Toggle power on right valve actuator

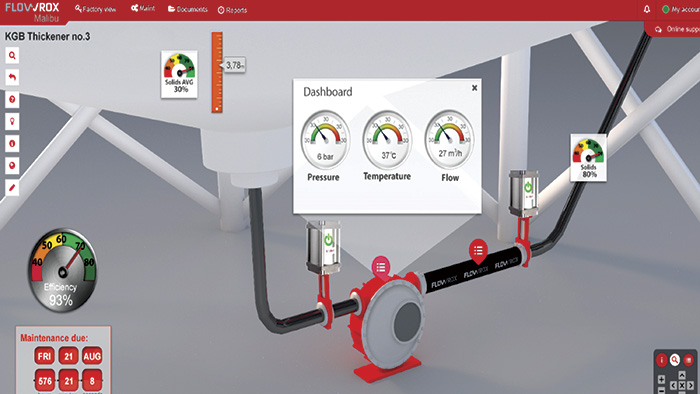tap(528, 187)
